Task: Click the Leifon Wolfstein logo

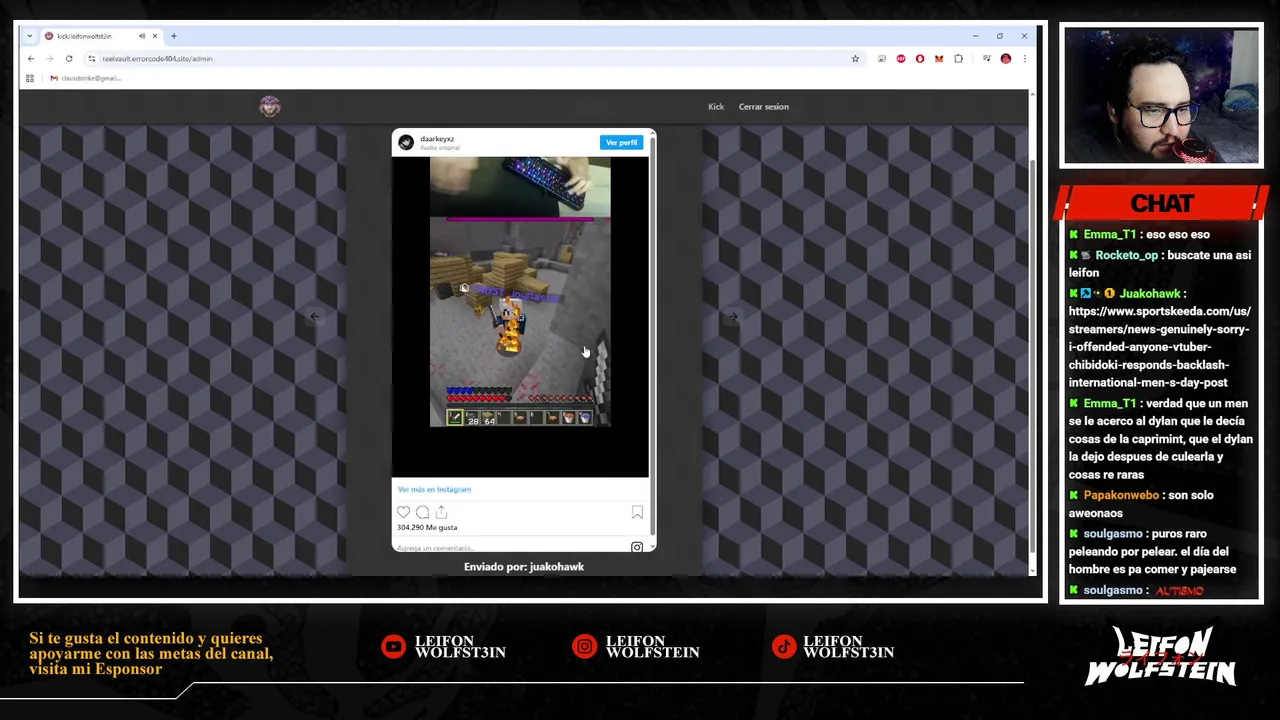Action: (x=1160, y=656)
